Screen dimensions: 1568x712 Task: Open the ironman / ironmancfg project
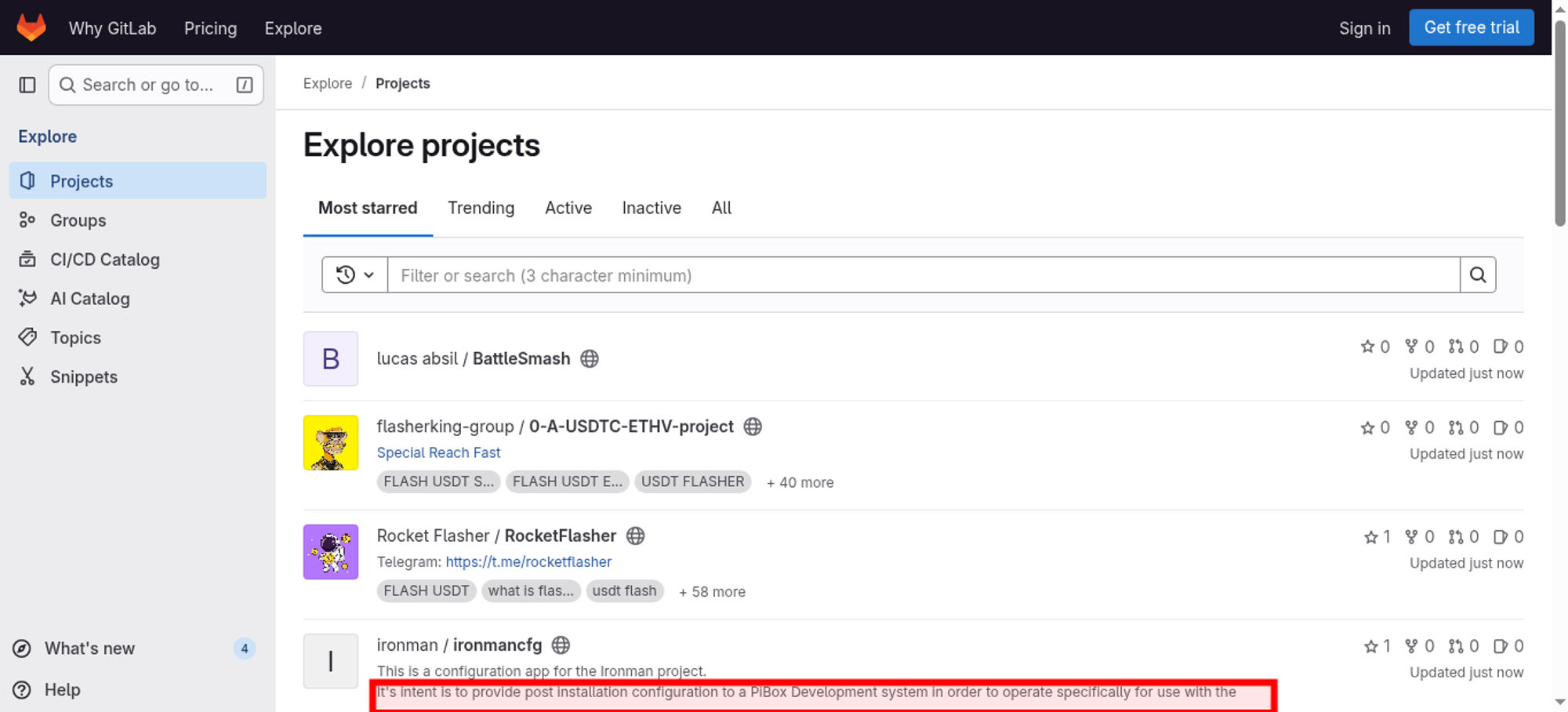[x=459, y=645]
